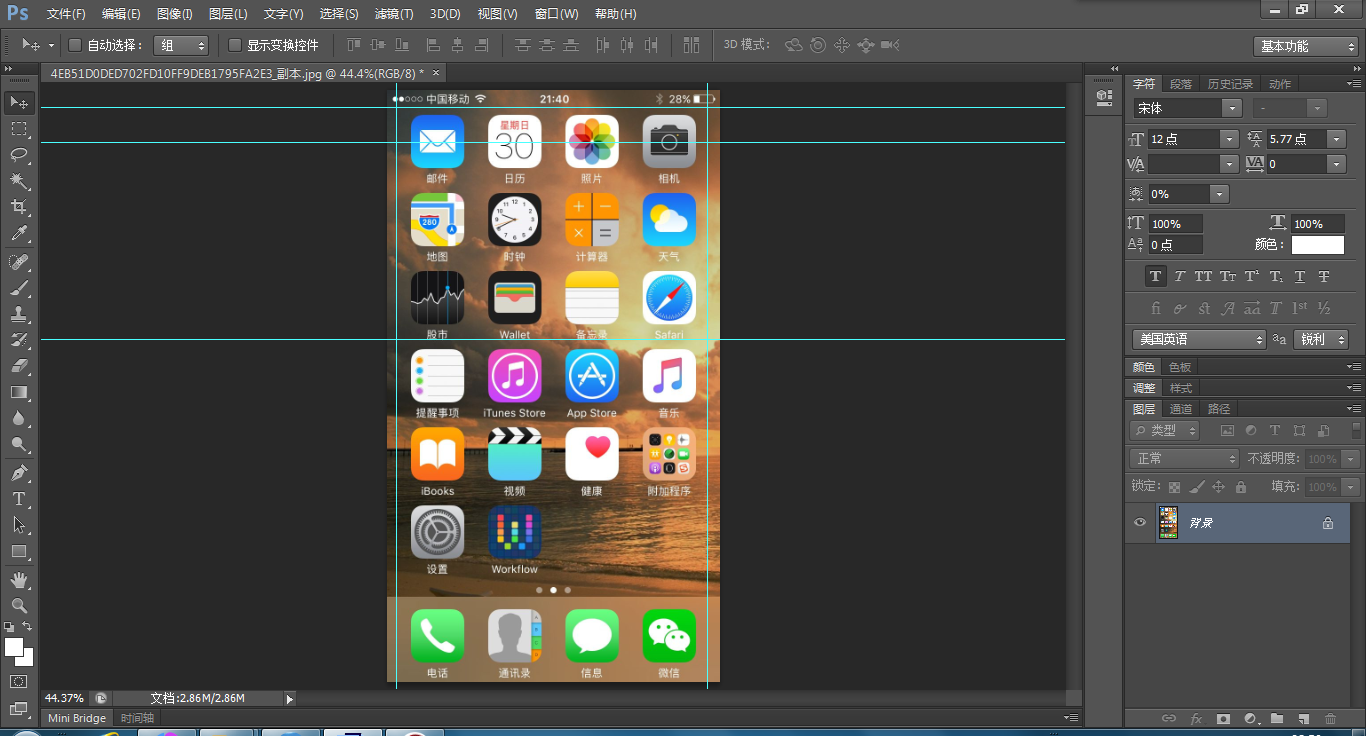Open the 窗口(W) menu
Viewport: 1366px width, 736px height.
coord(557,14)
